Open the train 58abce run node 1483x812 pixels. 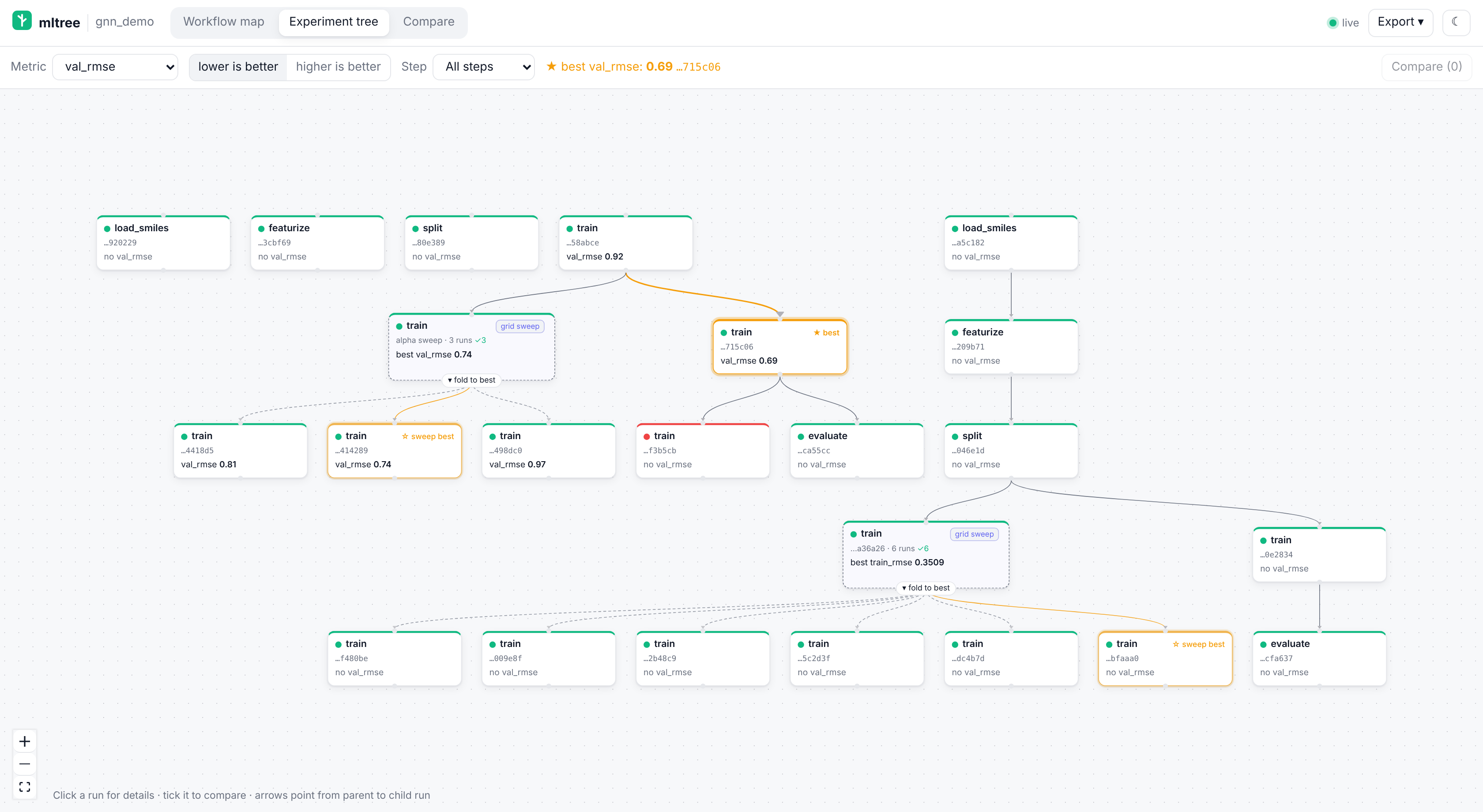coord(625,242)
